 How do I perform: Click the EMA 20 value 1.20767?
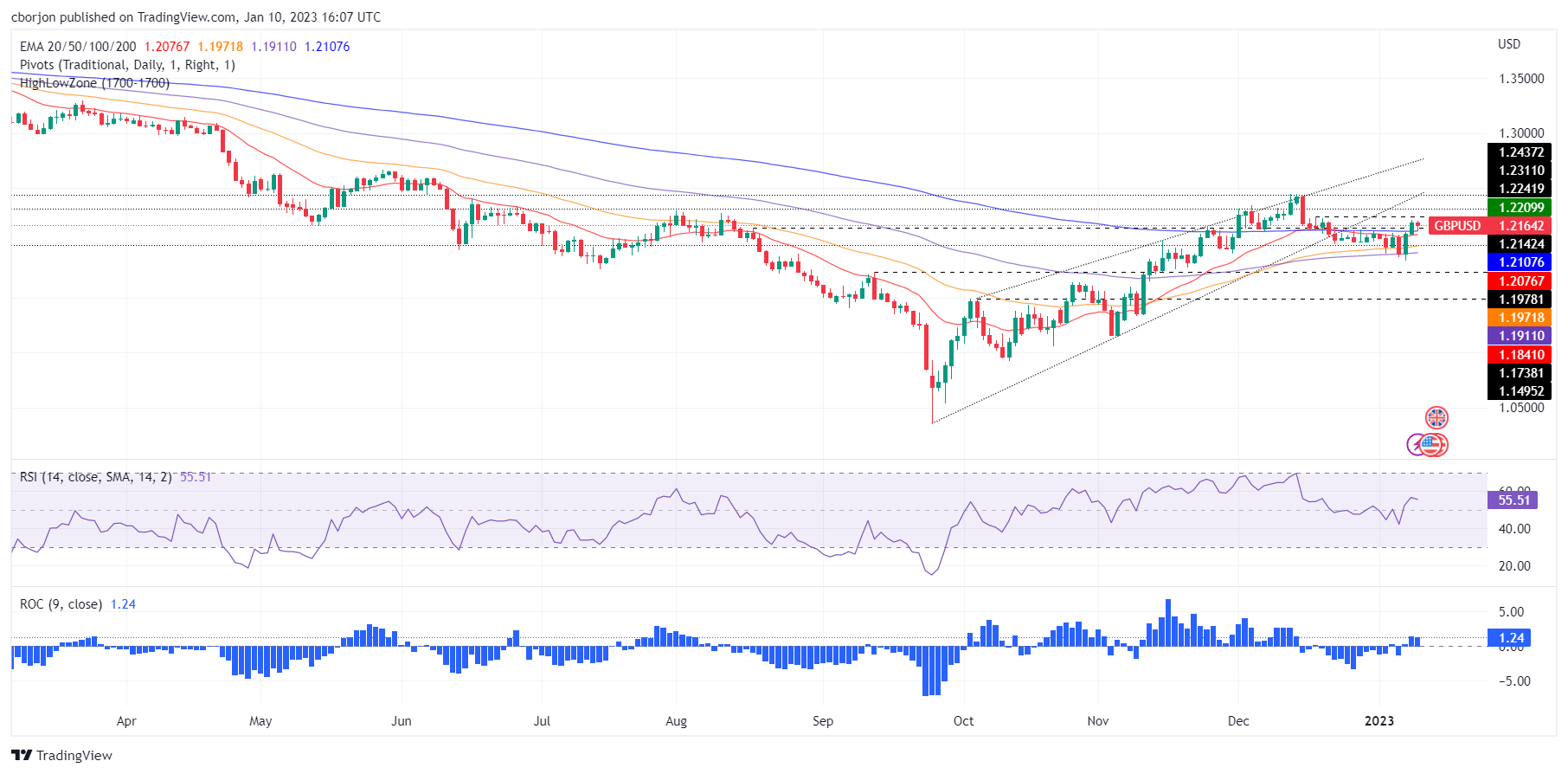click(166, 47)
